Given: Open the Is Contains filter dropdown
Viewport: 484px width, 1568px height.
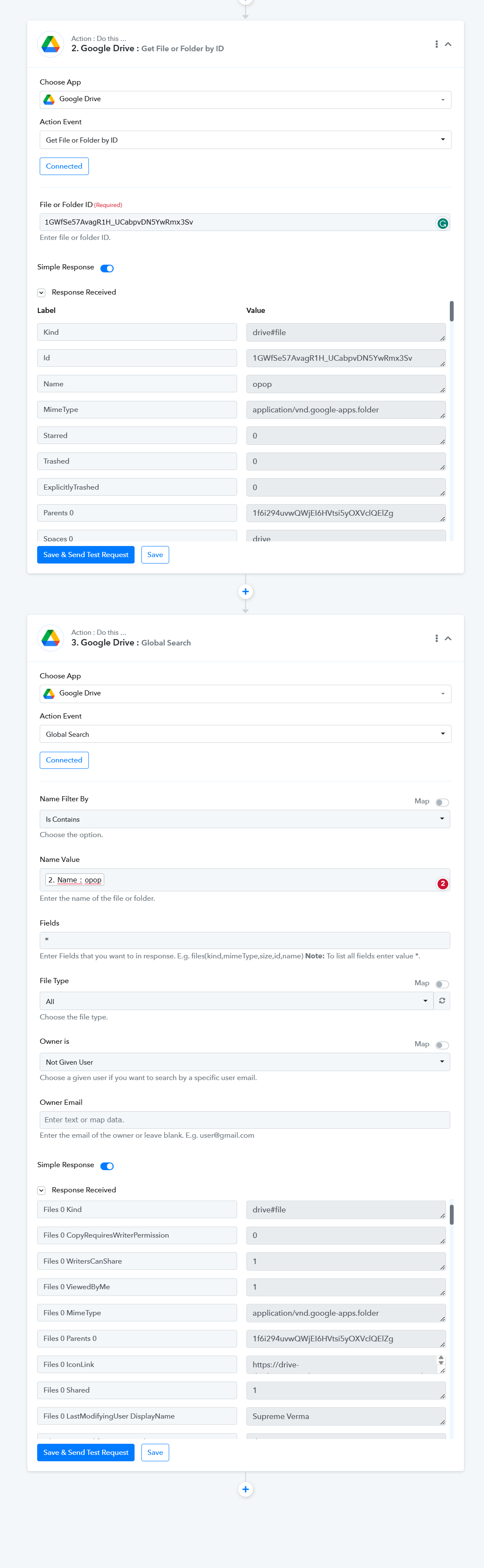Looking at the screenshot, I should (x=245, y=819).
